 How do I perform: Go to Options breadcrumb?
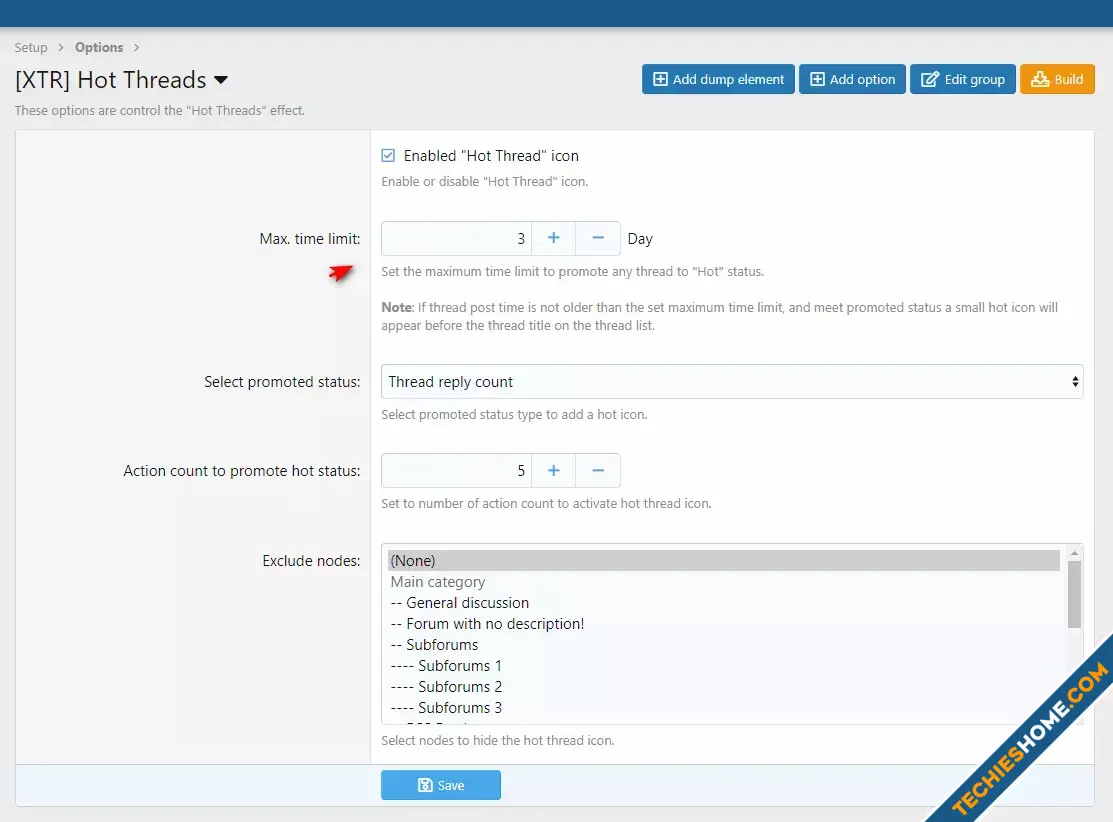tap(99, 47)
